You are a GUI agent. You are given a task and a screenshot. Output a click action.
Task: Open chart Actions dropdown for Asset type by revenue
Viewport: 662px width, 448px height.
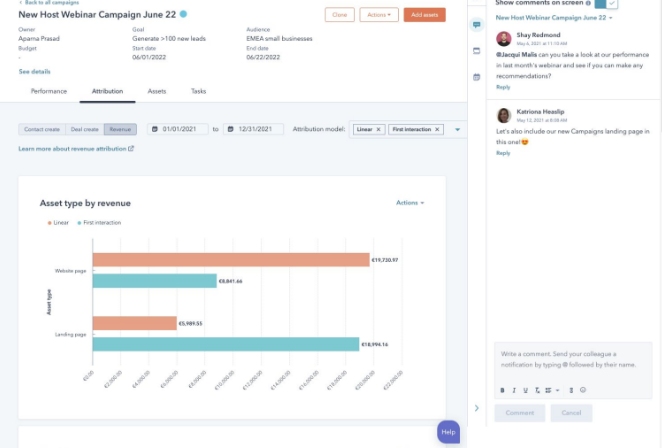pyautogui.click(x=410, y=203)
